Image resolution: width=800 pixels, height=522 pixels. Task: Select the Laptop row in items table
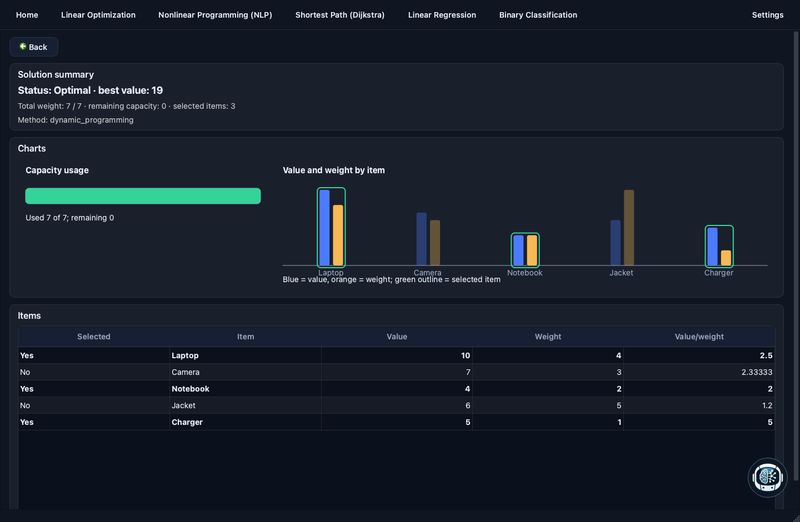[x=396, y=355]
